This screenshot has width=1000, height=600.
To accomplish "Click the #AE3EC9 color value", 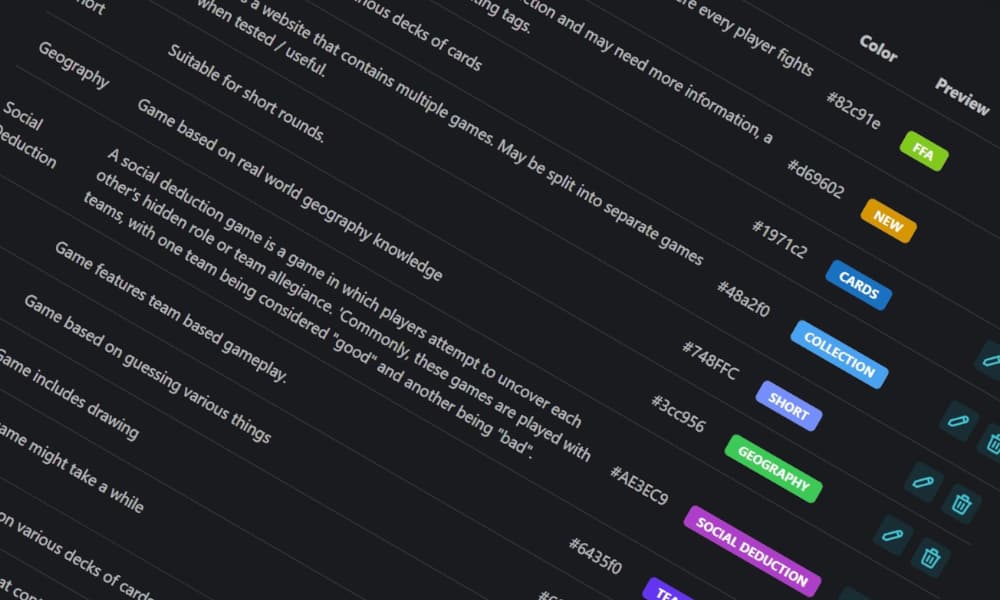I will pos(639,485).
